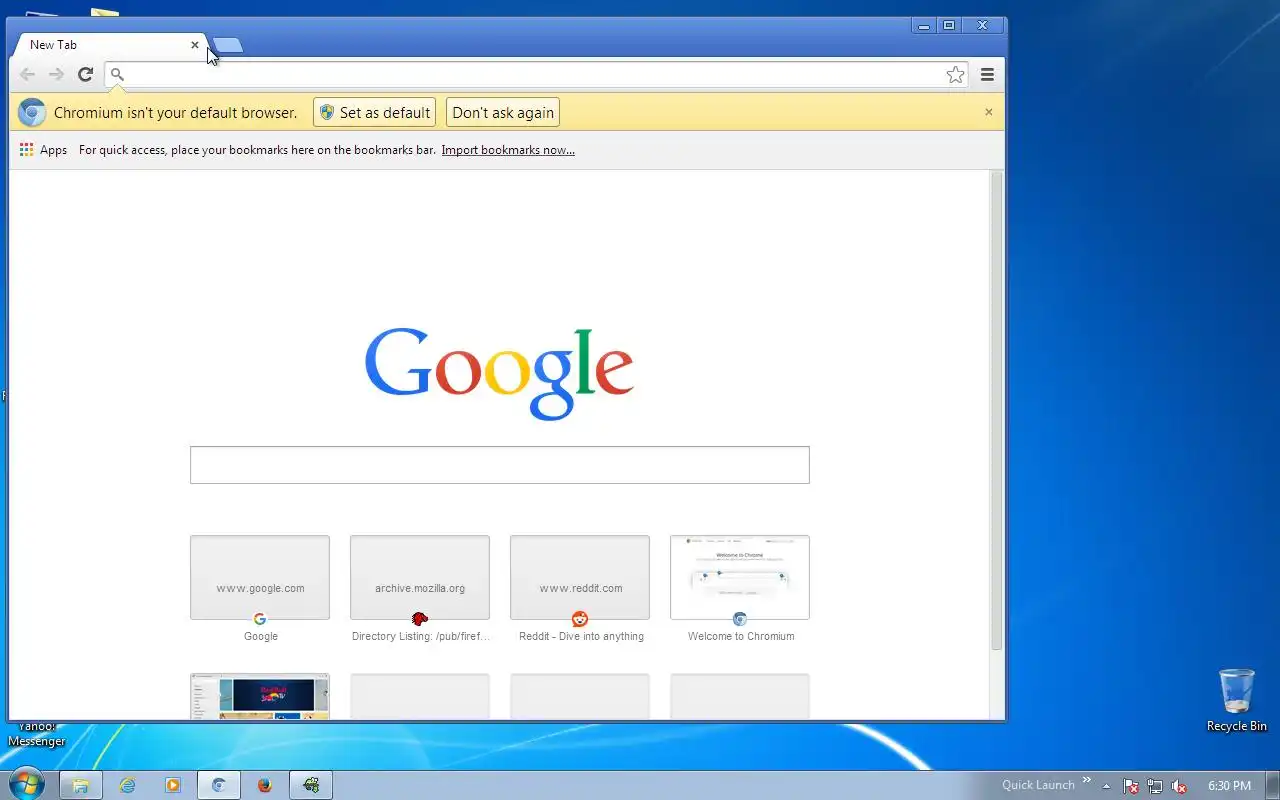1280x800 pixels.
Task: Close the New Tab tab
Action: coord(195,45)
